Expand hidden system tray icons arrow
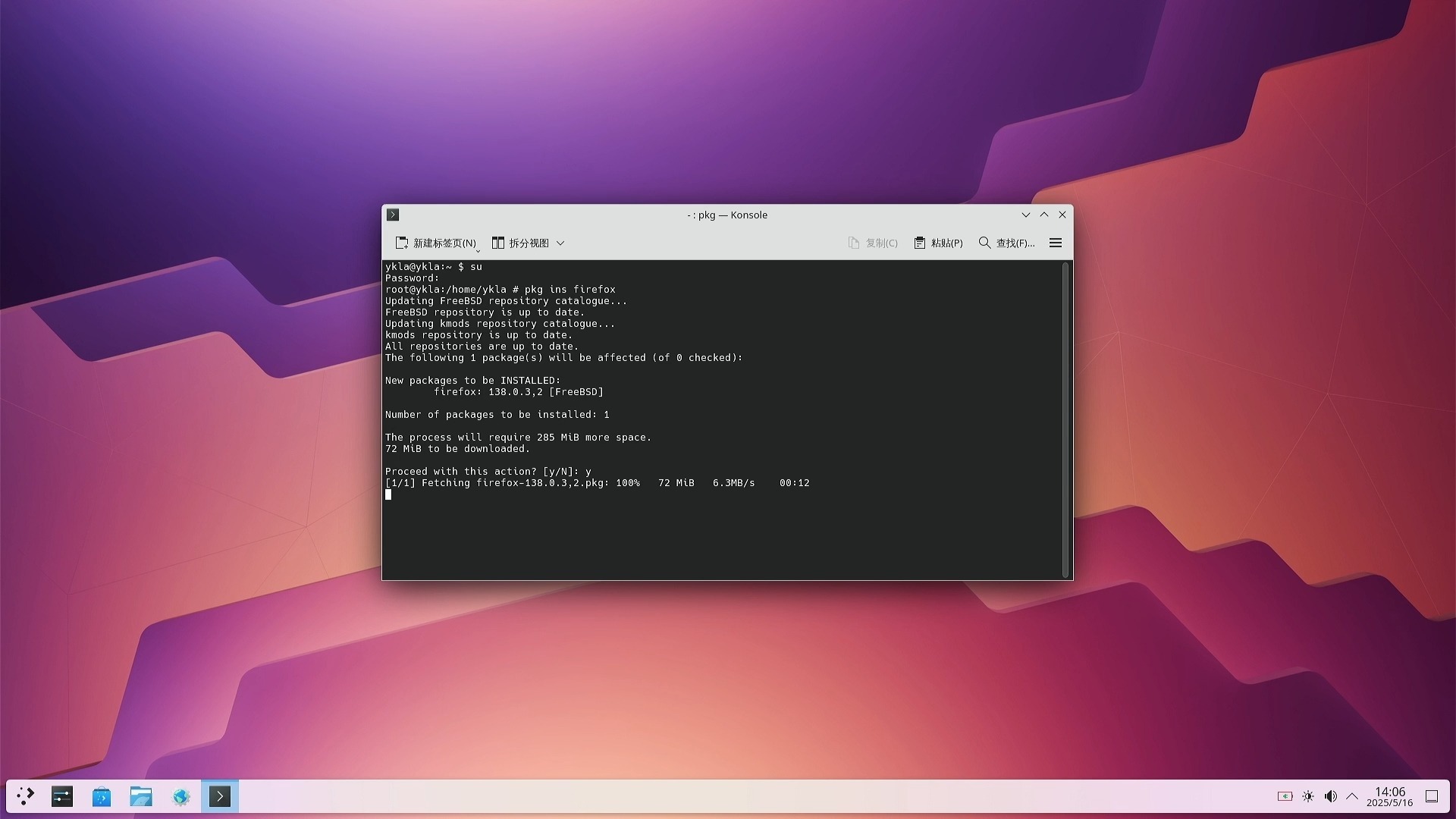 click(1352, 796)
